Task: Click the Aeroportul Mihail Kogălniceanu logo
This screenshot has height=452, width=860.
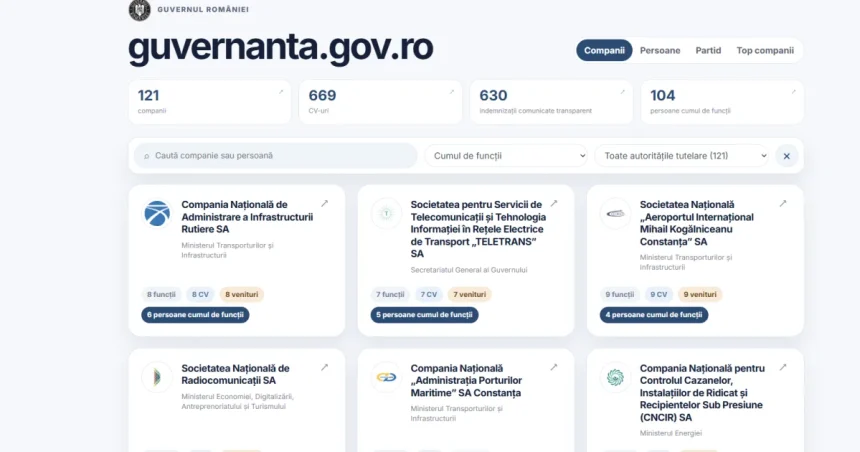Action: pos(615,213)
